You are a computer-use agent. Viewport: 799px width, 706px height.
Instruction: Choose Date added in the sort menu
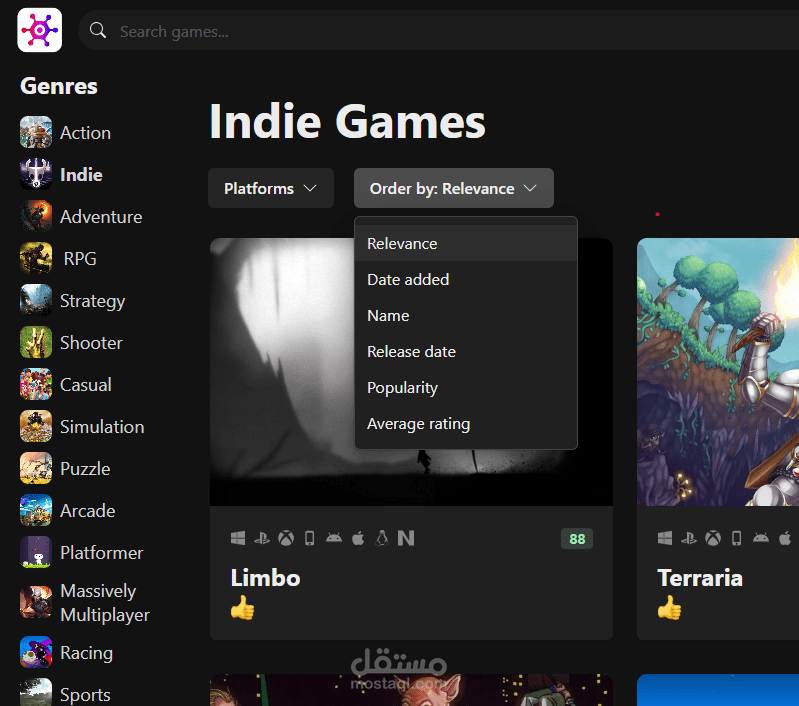(x=466, y=279)
